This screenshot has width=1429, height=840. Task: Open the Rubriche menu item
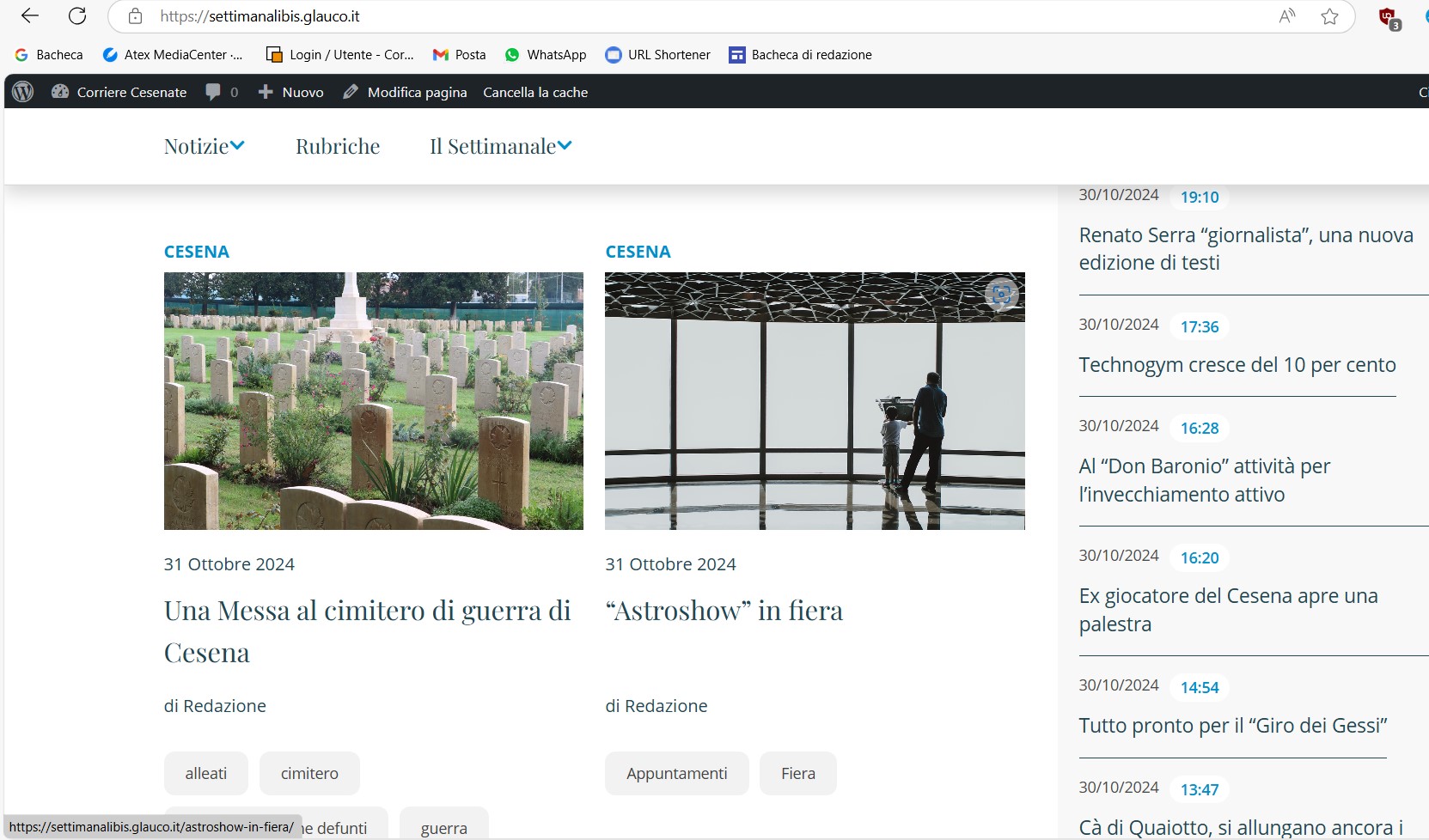pos(338,147)
